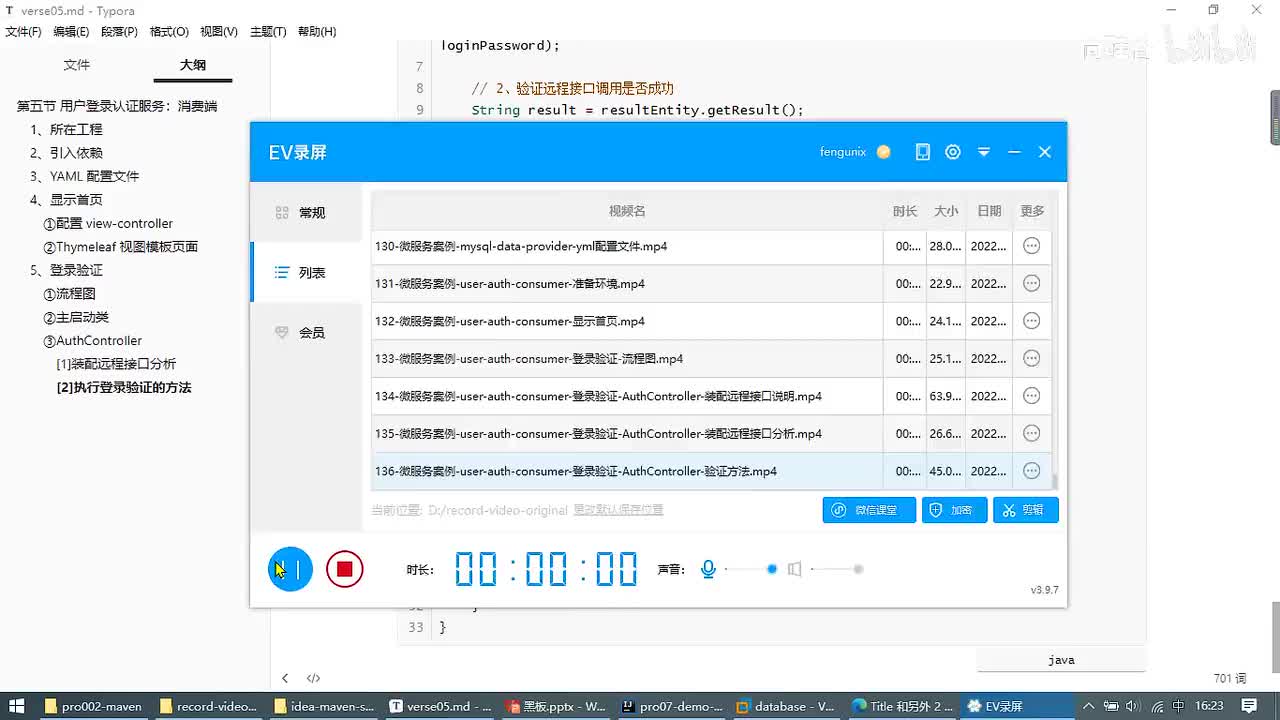
Task: Mute the system speaker icon in EV录屏
Action: [794, 569]
